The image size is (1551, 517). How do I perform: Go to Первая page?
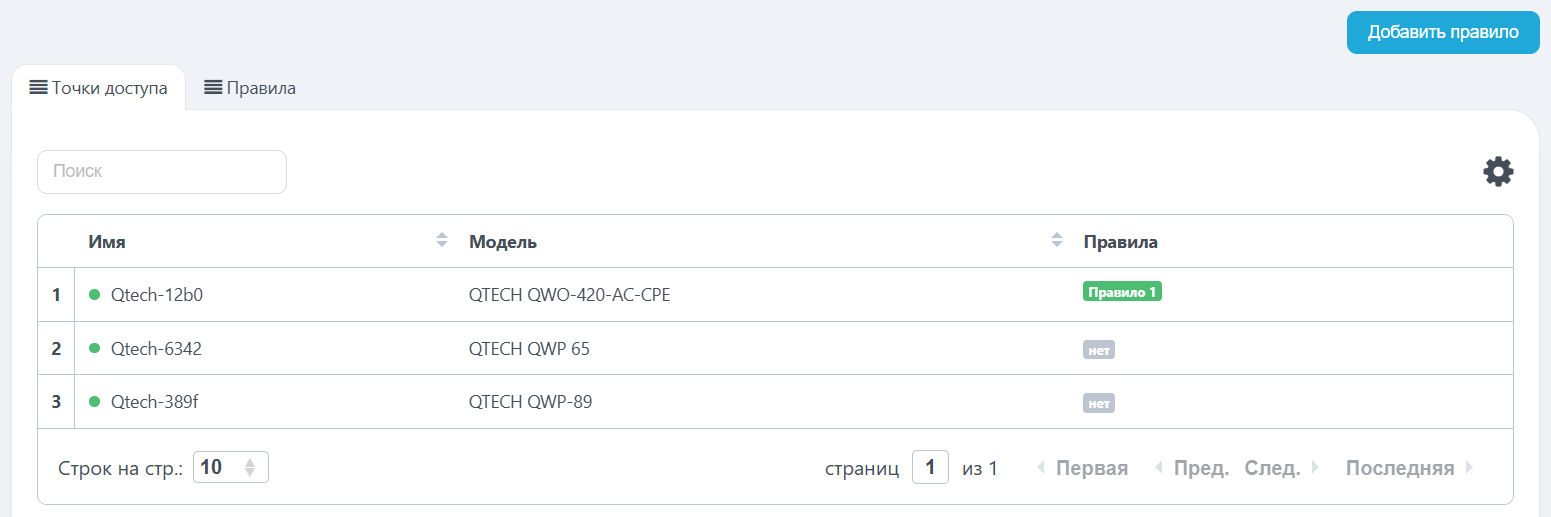tap(1082, 468)
